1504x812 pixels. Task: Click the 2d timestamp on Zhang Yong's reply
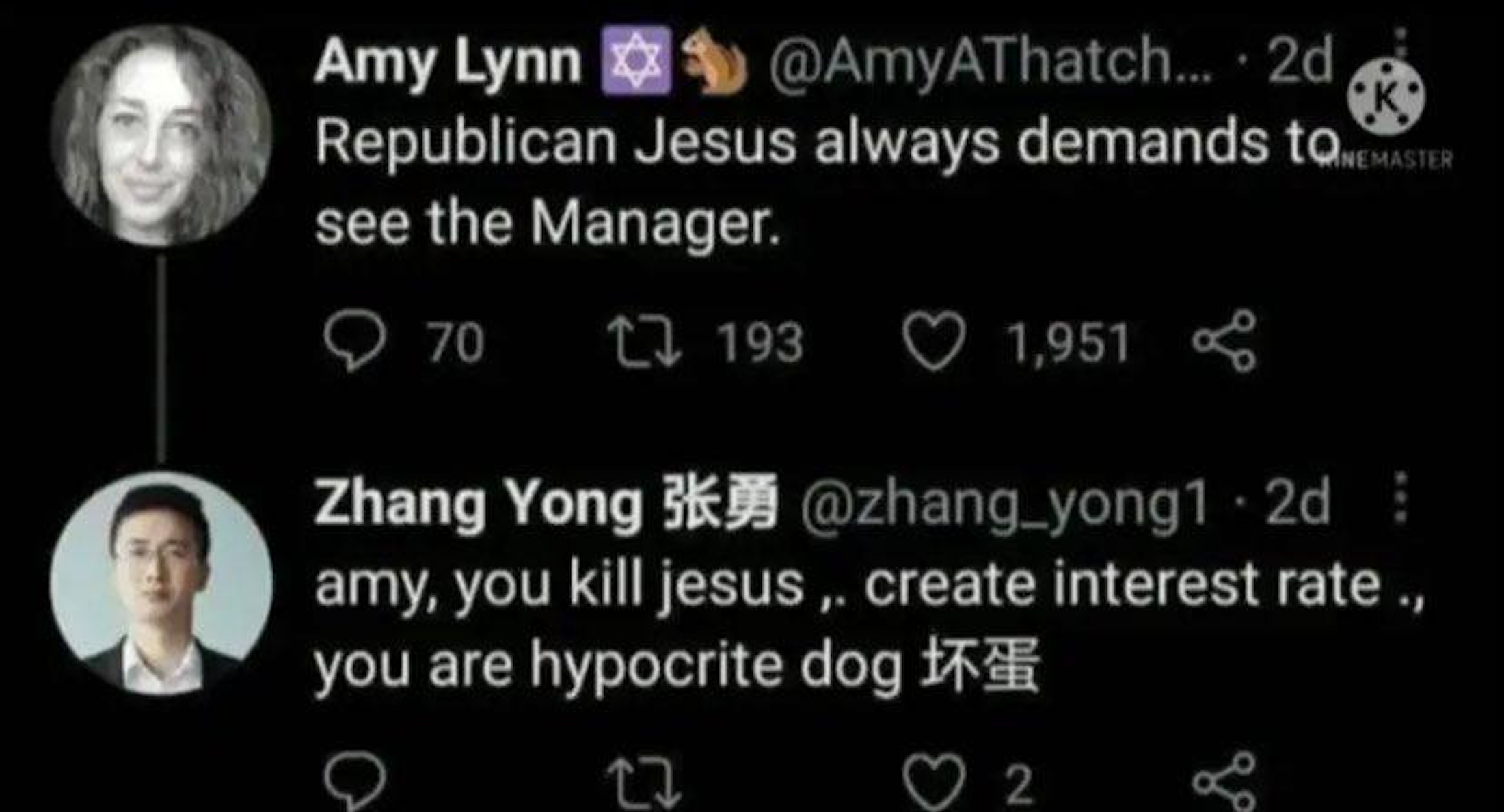point(1297,504)
